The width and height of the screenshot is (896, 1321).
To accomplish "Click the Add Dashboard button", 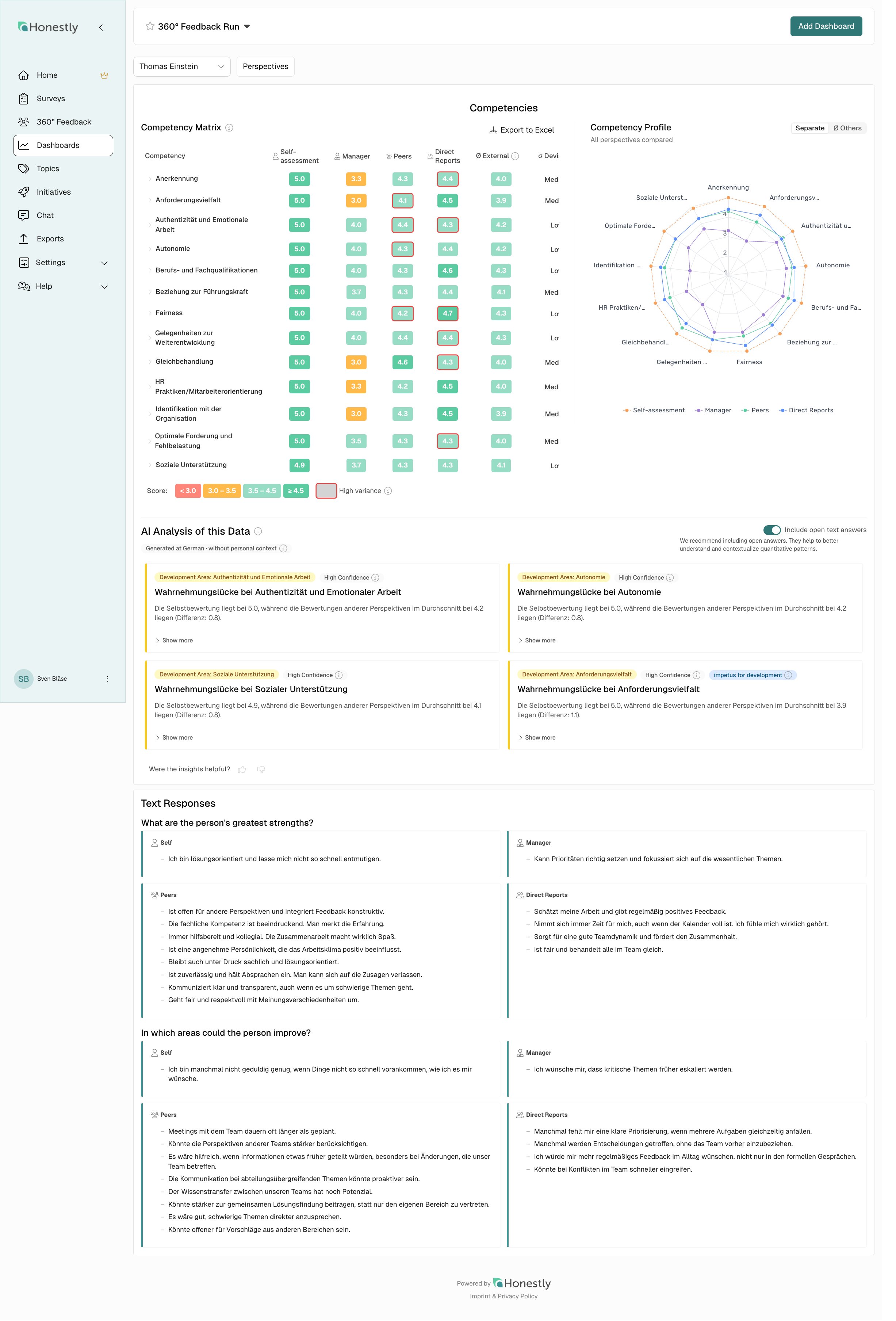I will click(826, 26).
